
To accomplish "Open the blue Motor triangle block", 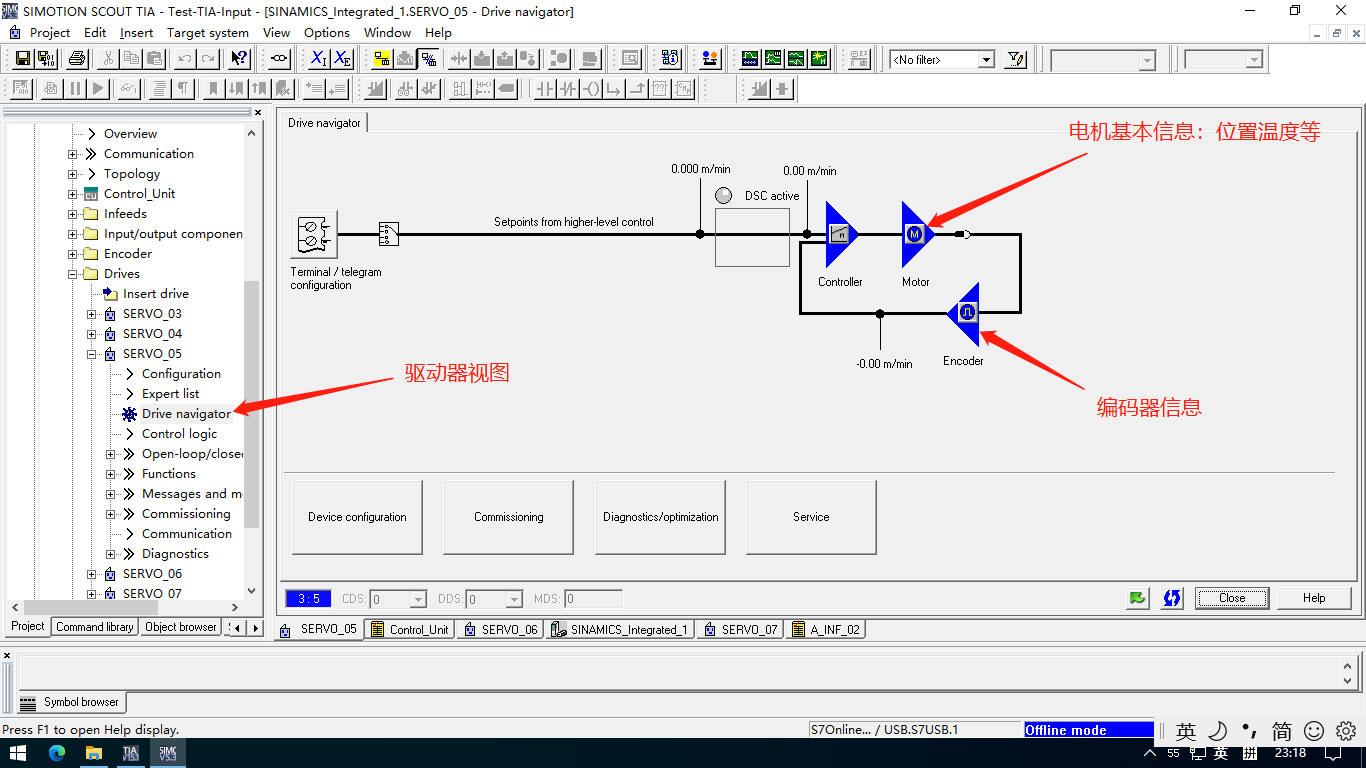I will click(x=916, y=235).
